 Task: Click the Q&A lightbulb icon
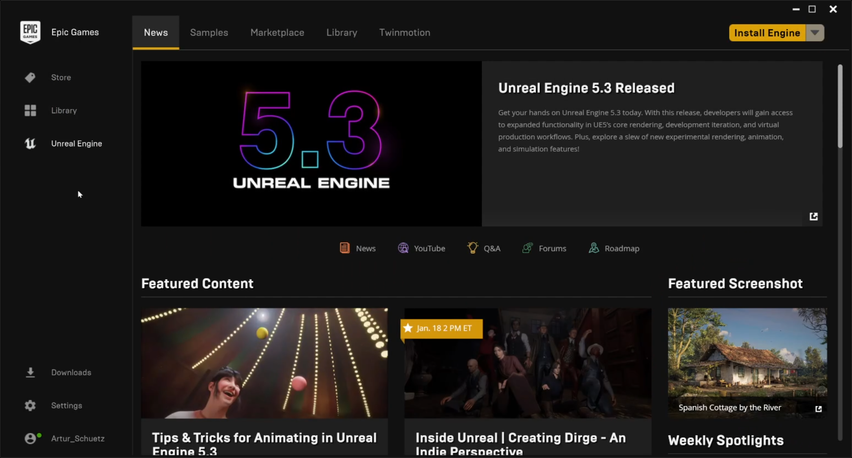pyautogui.click(x=473, y=248)
